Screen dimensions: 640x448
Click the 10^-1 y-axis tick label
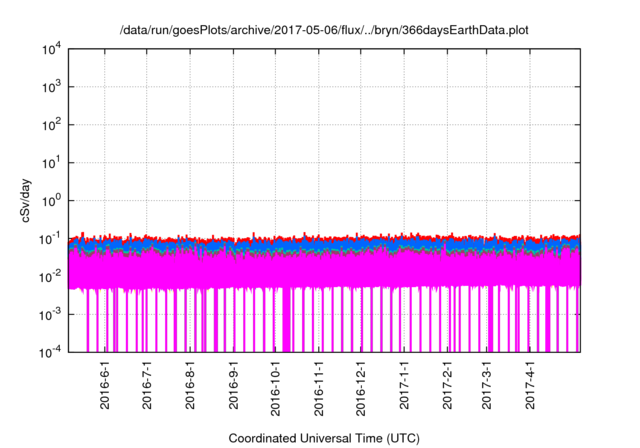pyautogui.click(x=50, y=239)
